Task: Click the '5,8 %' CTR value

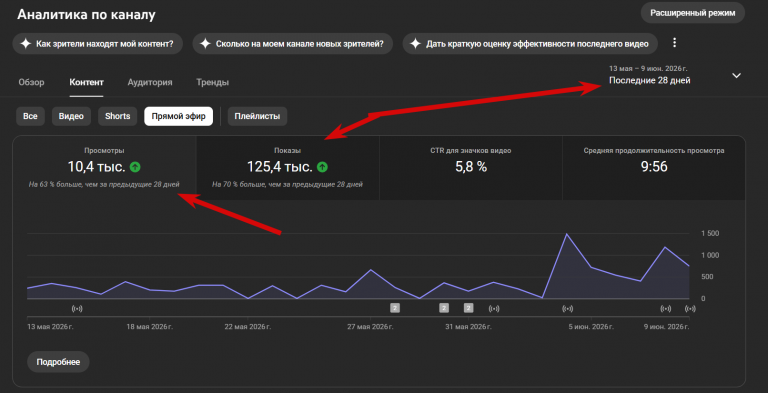Action: (471, 167)
